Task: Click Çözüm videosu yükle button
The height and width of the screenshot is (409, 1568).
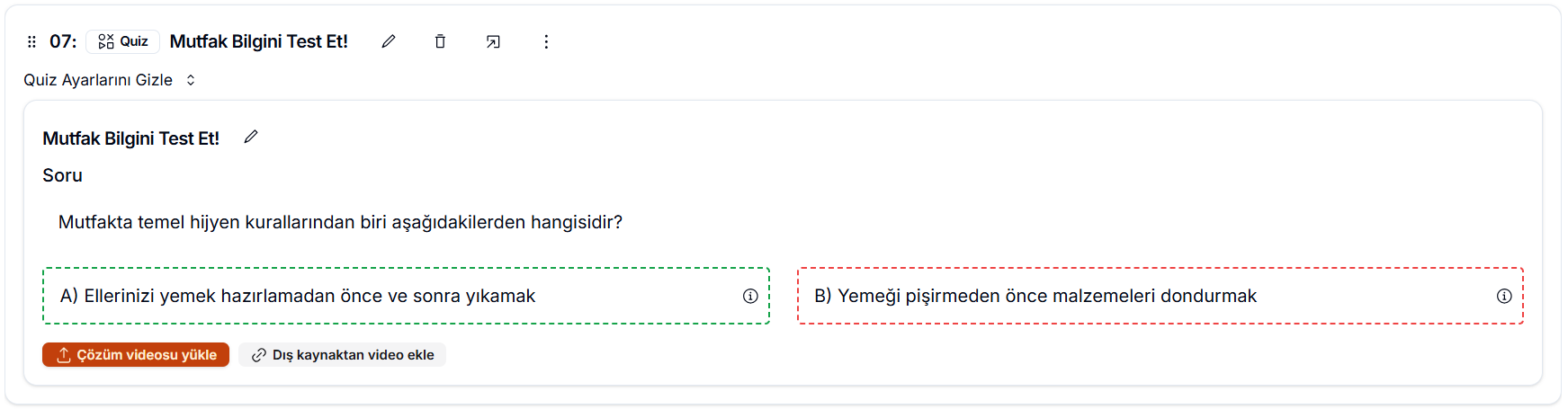Action: click(x=136, y=355)
